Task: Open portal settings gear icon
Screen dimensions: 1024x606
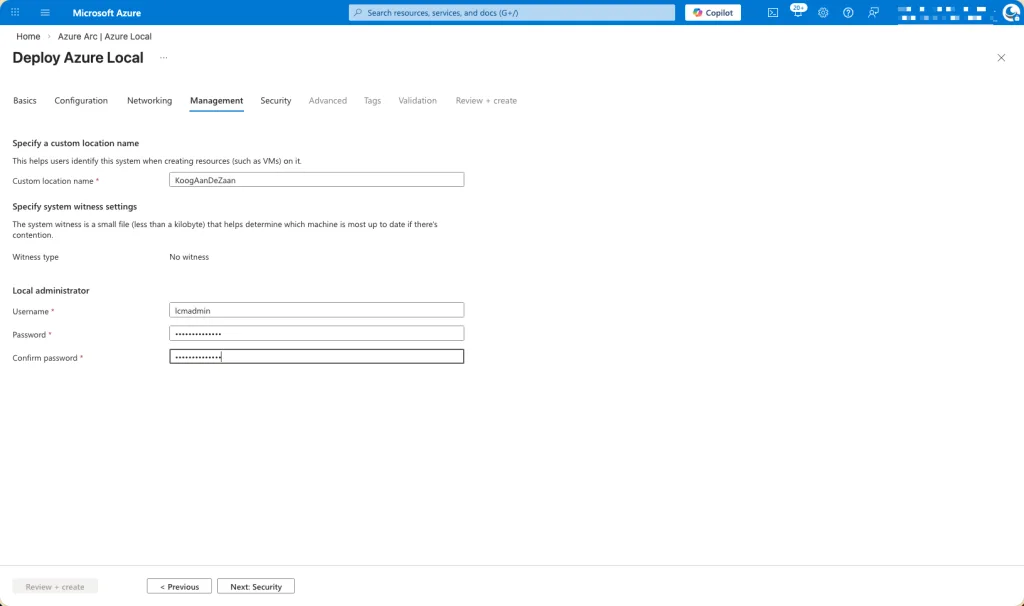Action: [823, 13]
